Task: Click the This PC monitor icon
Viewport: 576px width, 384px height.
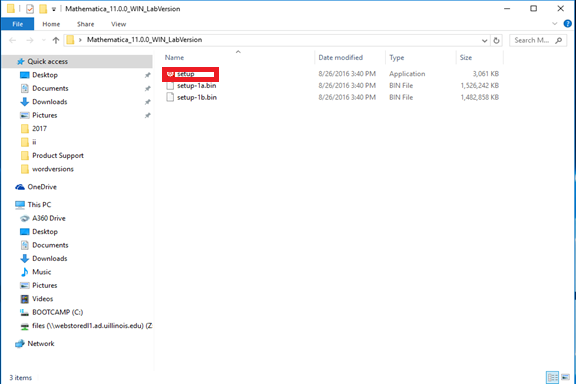Action: pyautogui.click(x=20, y=205)
